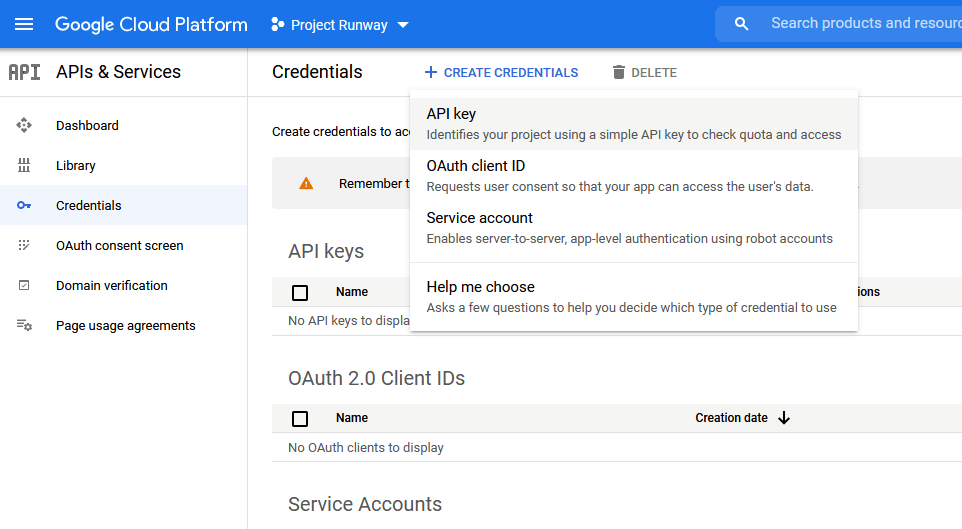962x529 pixels.
Task: Select Credentials in the sidebar
Action: [x=88, y=206]
